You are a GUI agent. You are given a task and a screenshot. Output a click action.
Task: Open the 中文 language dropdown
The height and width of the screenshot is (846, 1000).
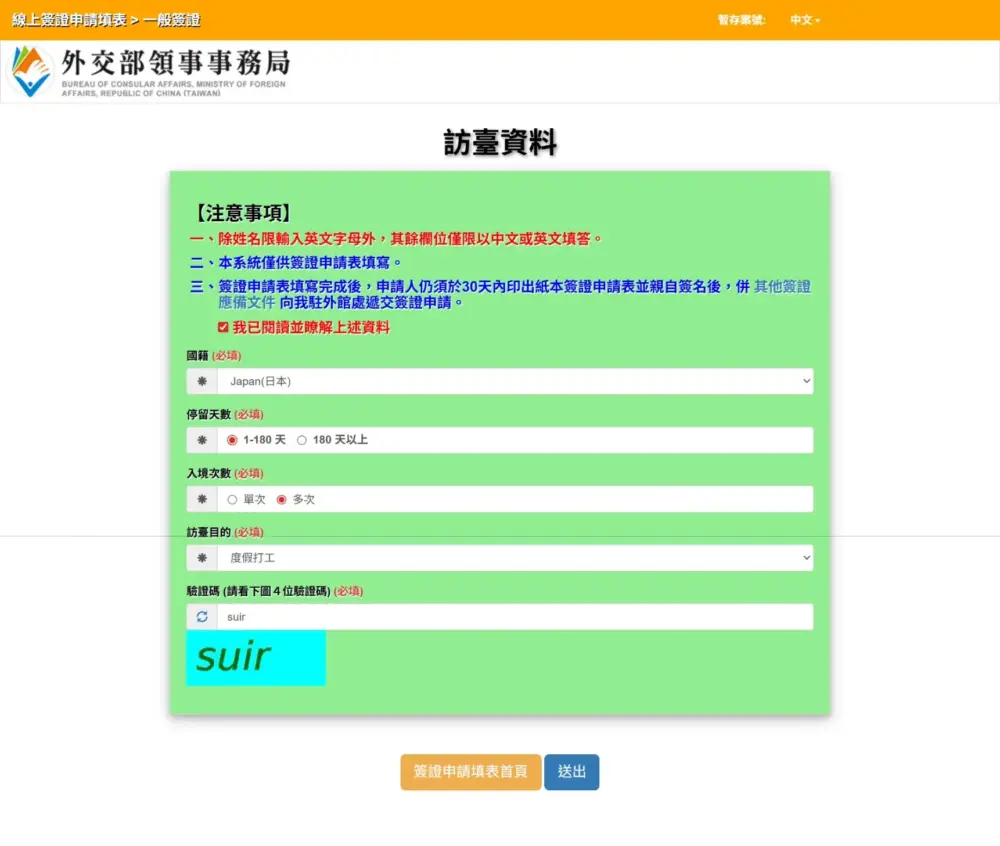804,20
